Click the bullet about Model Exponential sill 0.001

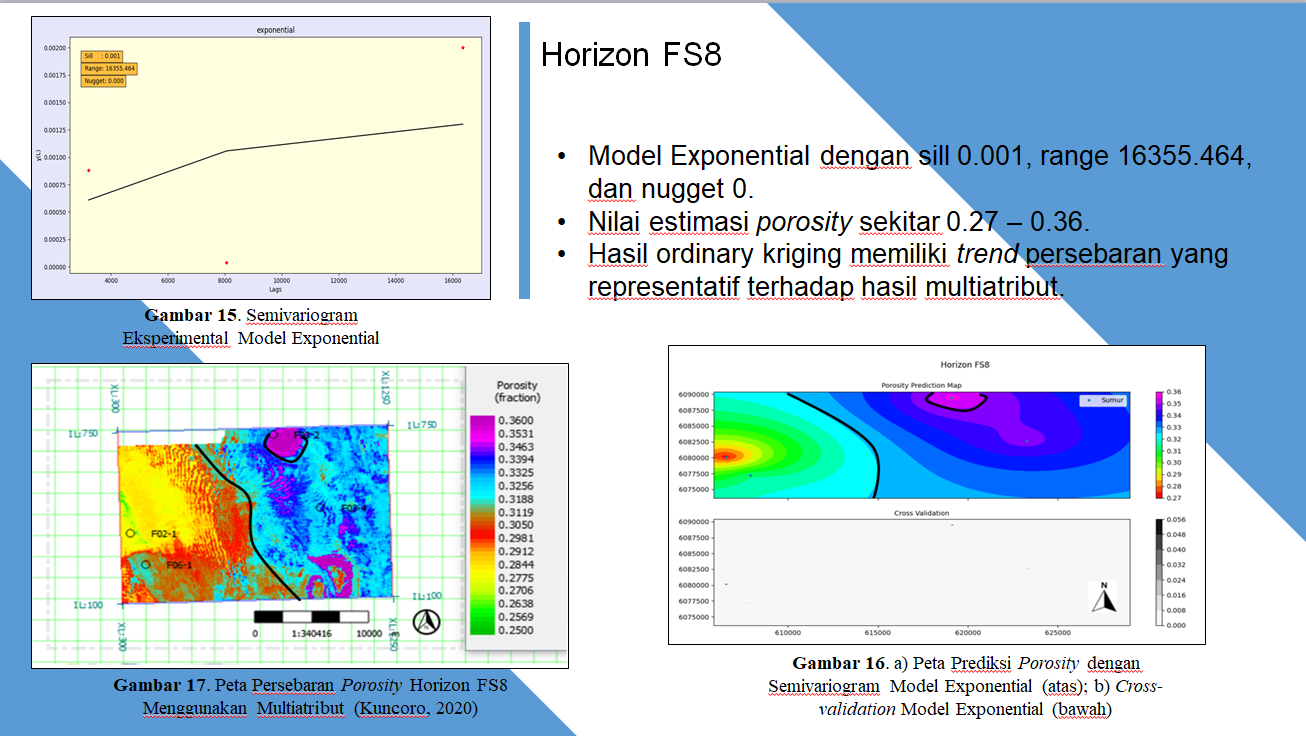(x=920, y=171)
